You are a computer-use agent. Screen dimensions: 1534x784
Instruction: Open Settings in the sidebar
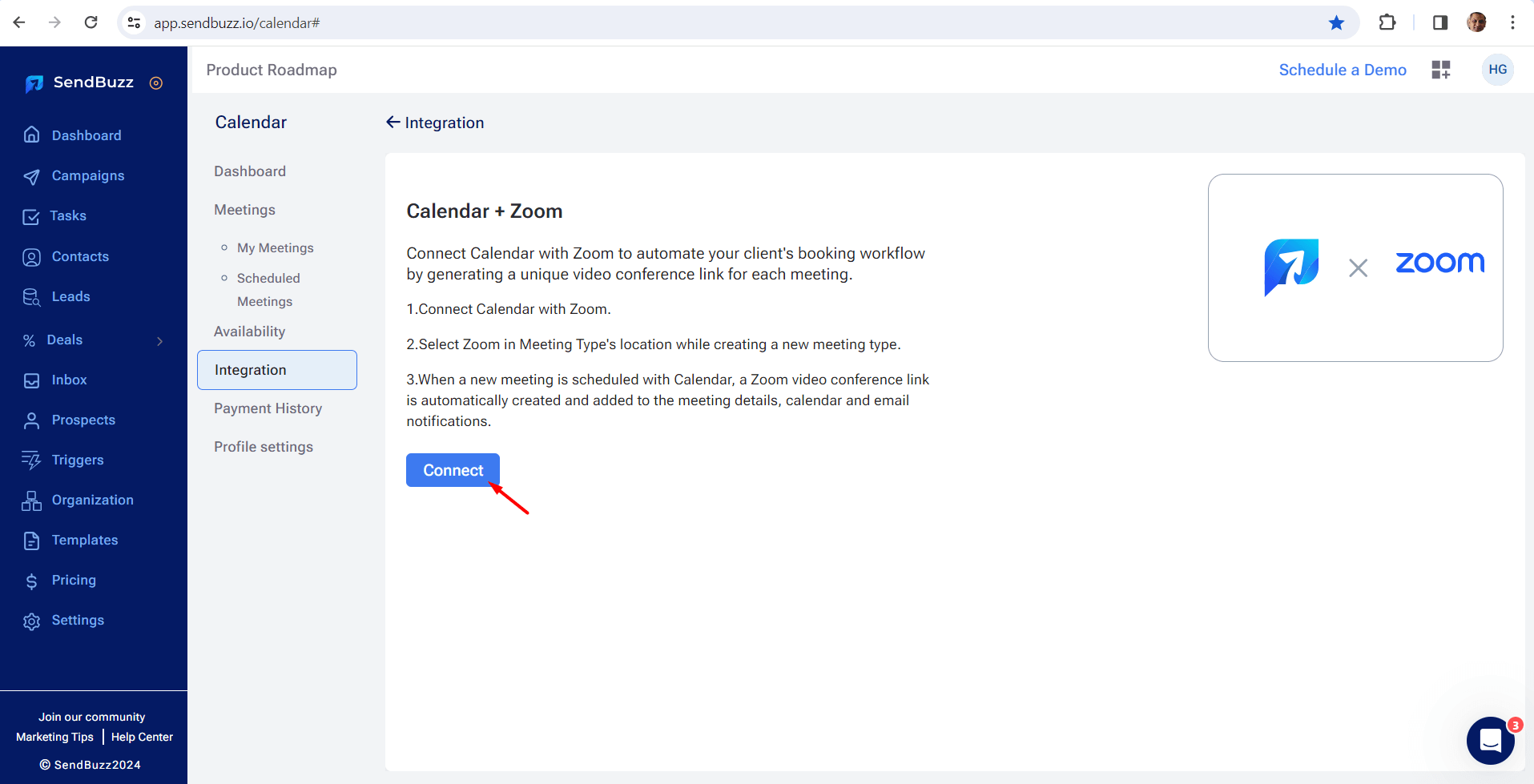(78, 620)
